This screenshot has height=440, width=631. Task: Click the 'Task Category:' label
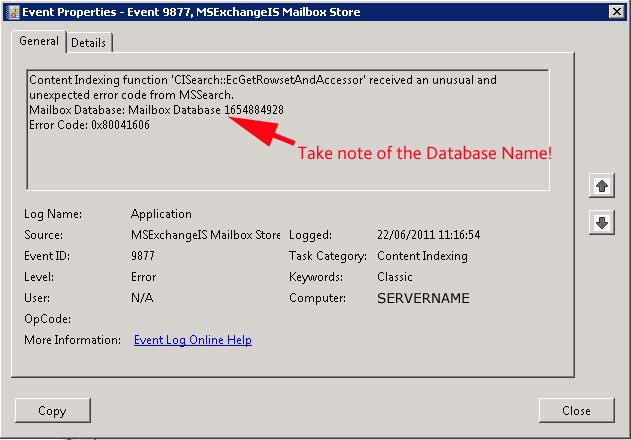328,256
